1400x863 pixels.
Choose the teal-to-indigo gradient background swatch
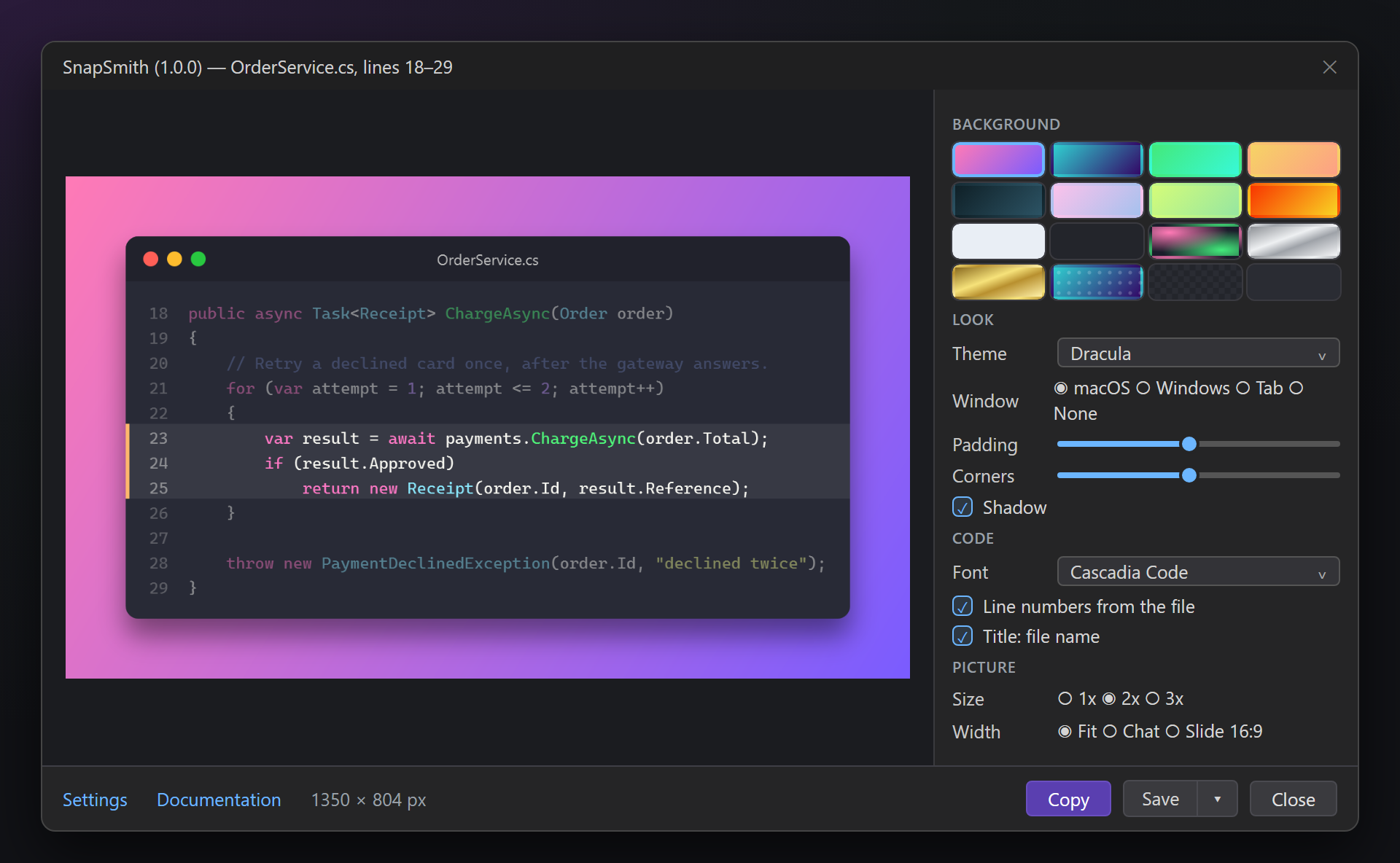pos(1097,160)
